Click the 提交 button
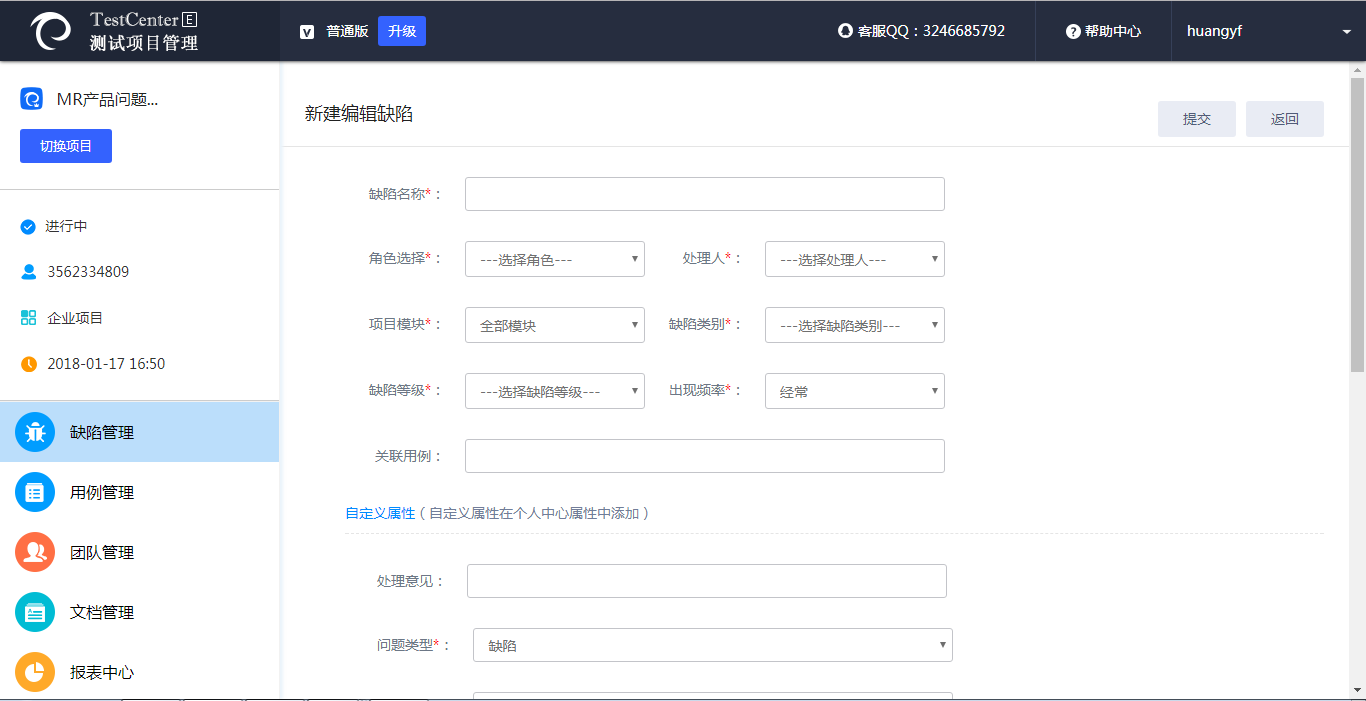1366x701 pixels. click(x=1196, y=119)
